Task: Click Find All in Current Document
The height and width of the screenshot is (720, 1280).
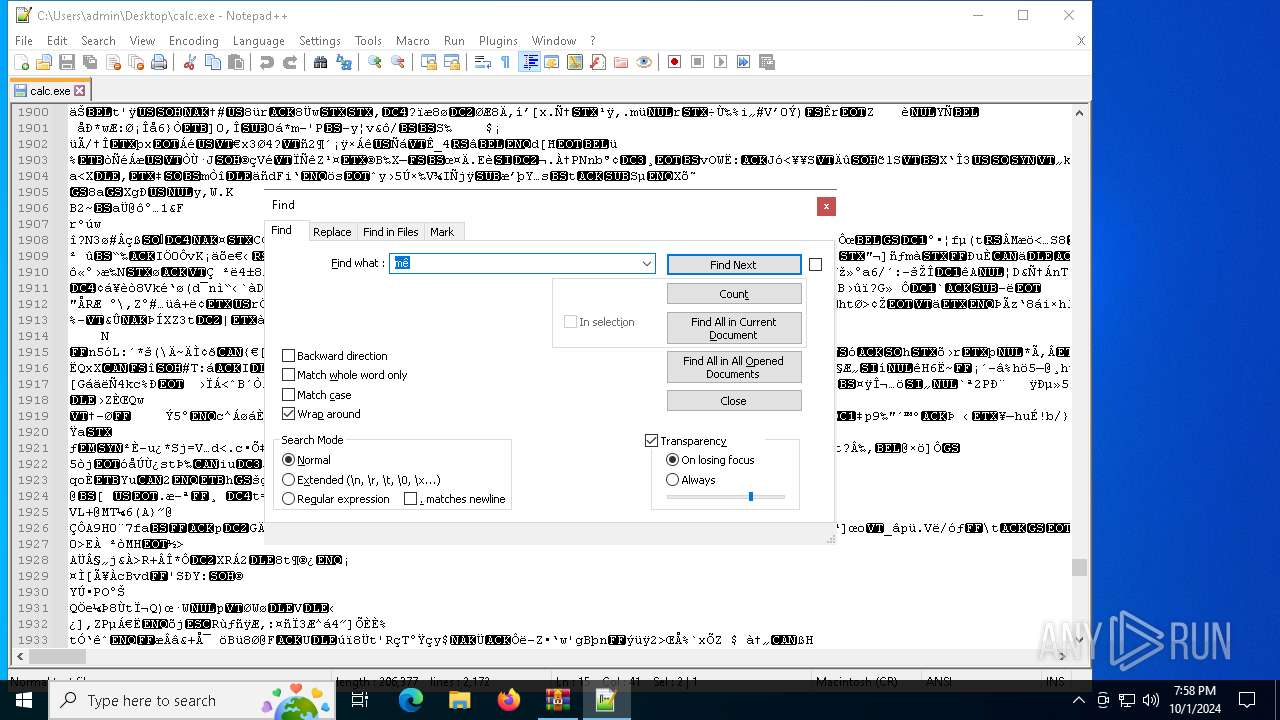Action: click(734, 328)
